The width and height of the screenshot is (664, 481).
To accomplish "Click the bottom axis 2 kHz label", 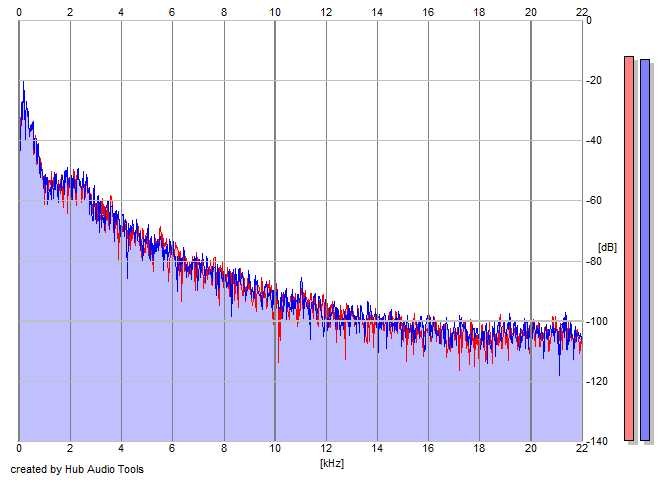I will point(70,448).
